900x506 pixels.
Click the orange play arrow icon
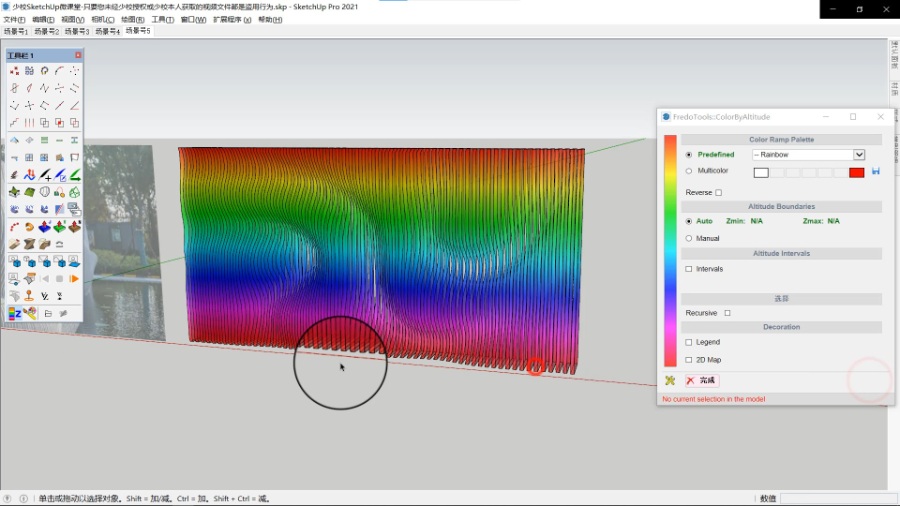(74, 279)
